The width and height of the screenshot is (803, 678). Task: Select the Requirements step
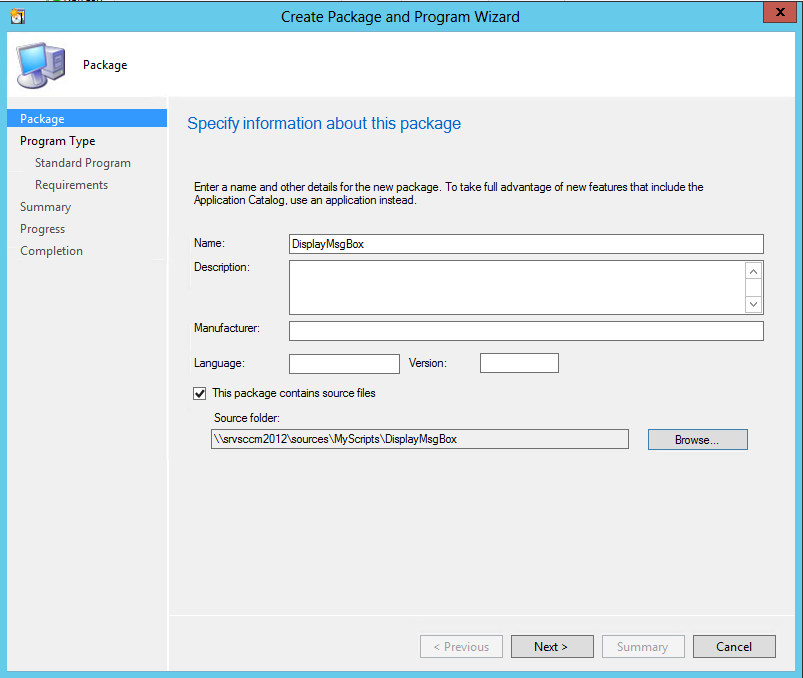point(71,185)
